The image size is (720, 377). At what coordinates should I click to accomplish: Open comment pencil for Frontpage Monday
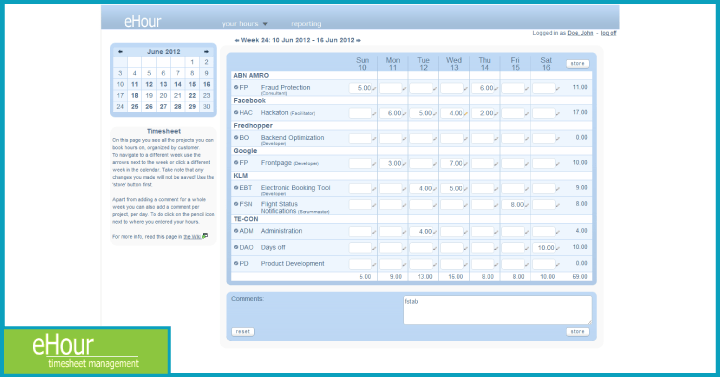tap(405, 164)
